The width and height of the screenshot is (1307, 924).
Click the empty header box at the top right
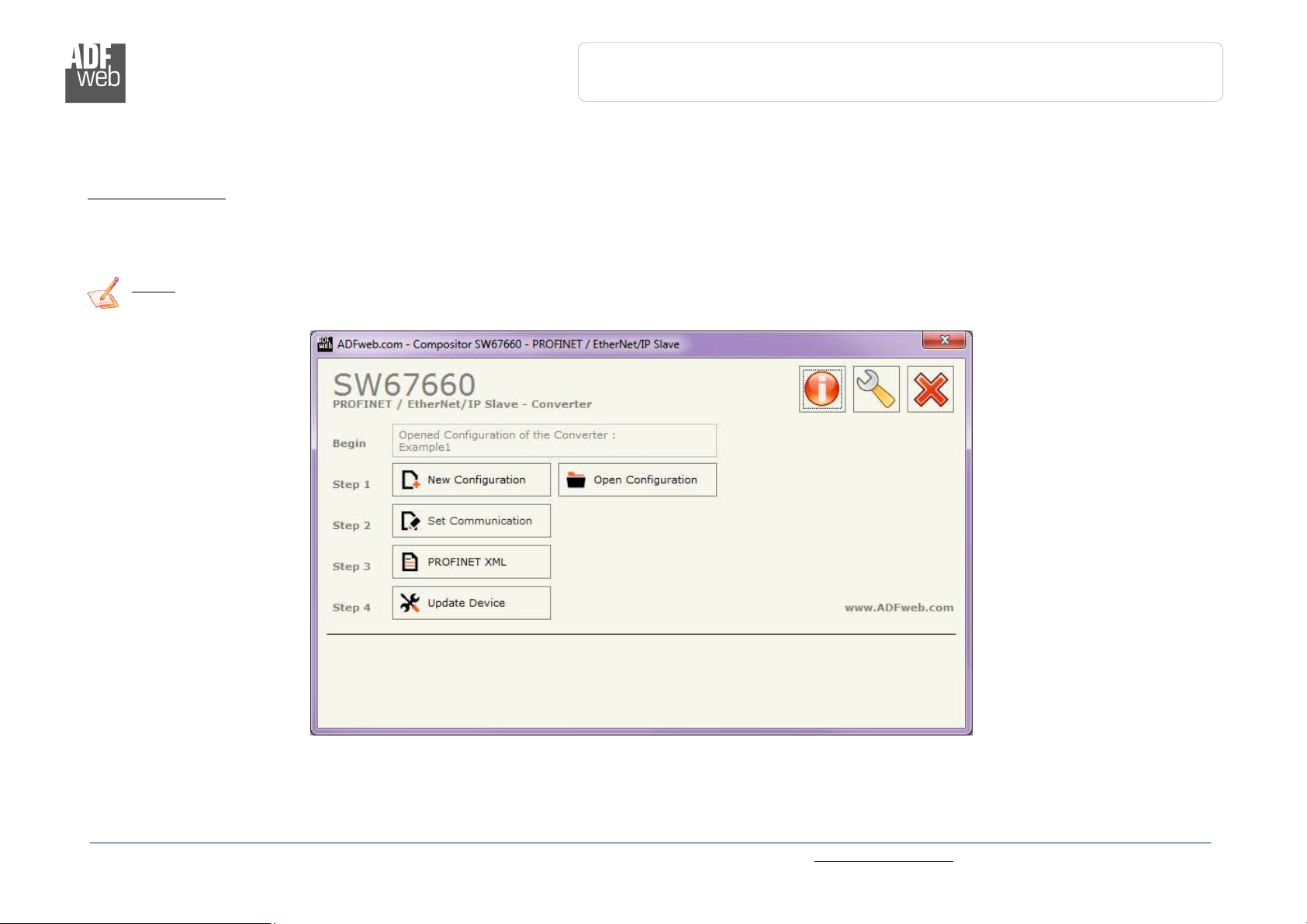coord(901,72)
